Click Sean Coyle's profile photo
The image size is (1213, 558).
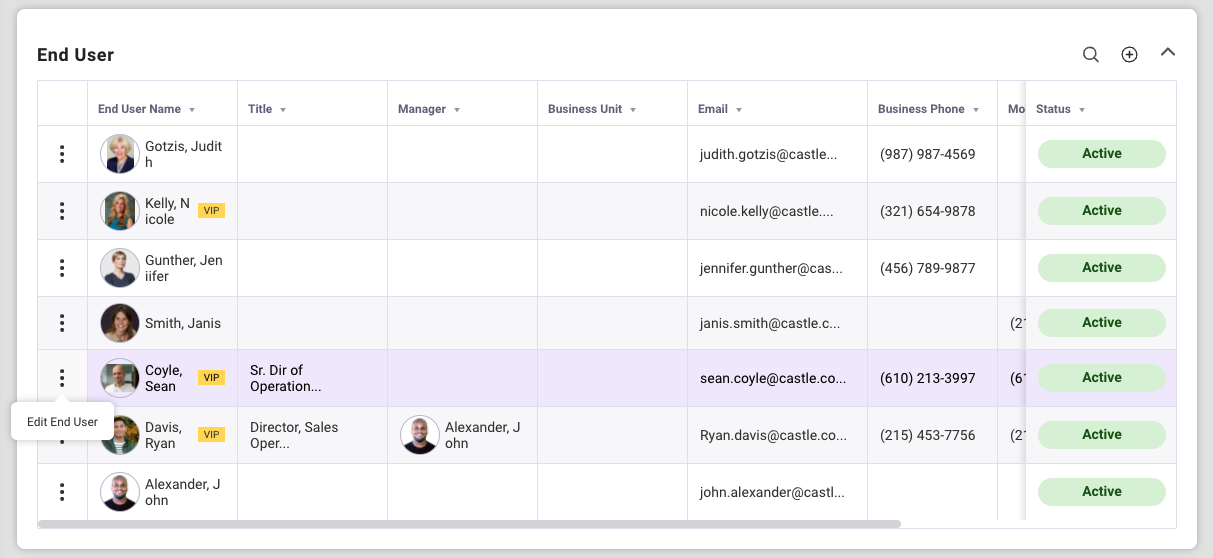point(120,378)
